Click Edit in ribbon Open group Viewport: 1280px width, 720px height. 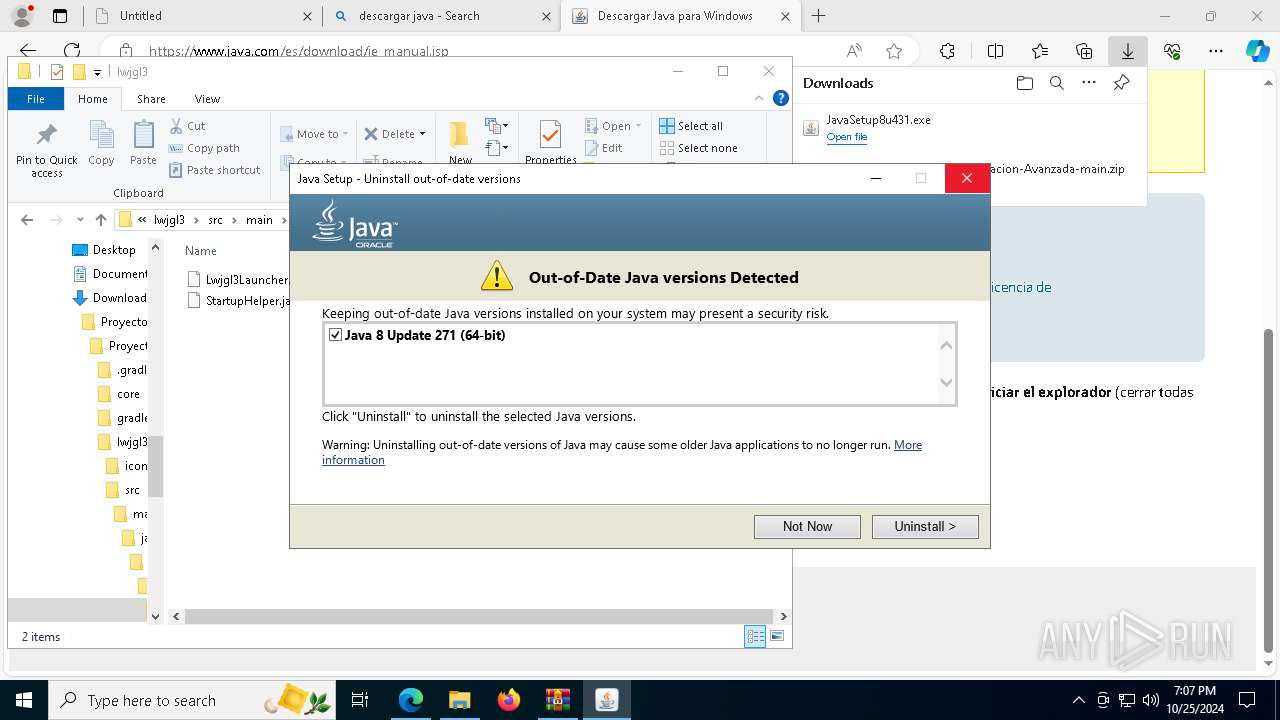(x=603, y=148)
